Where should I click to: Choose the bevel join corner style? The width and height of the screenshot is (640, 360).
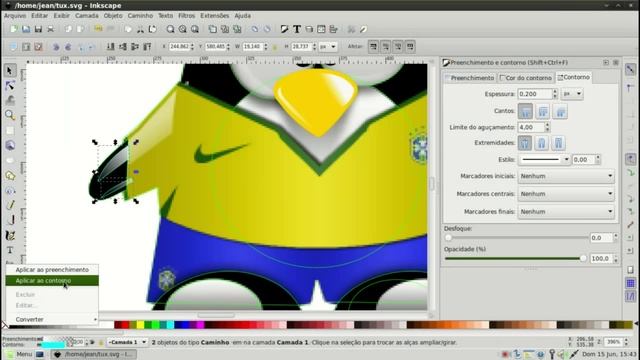[560, 111]
